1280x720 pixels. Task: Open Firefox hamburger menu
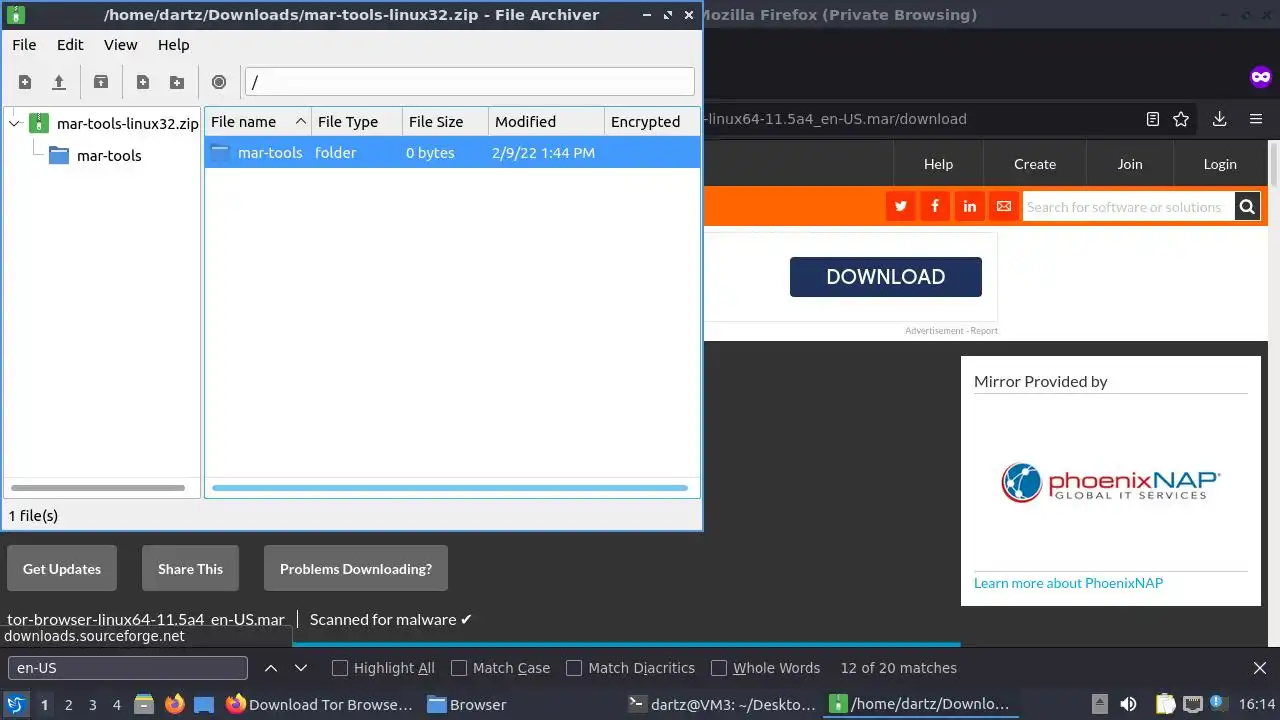pos(1256,119)
